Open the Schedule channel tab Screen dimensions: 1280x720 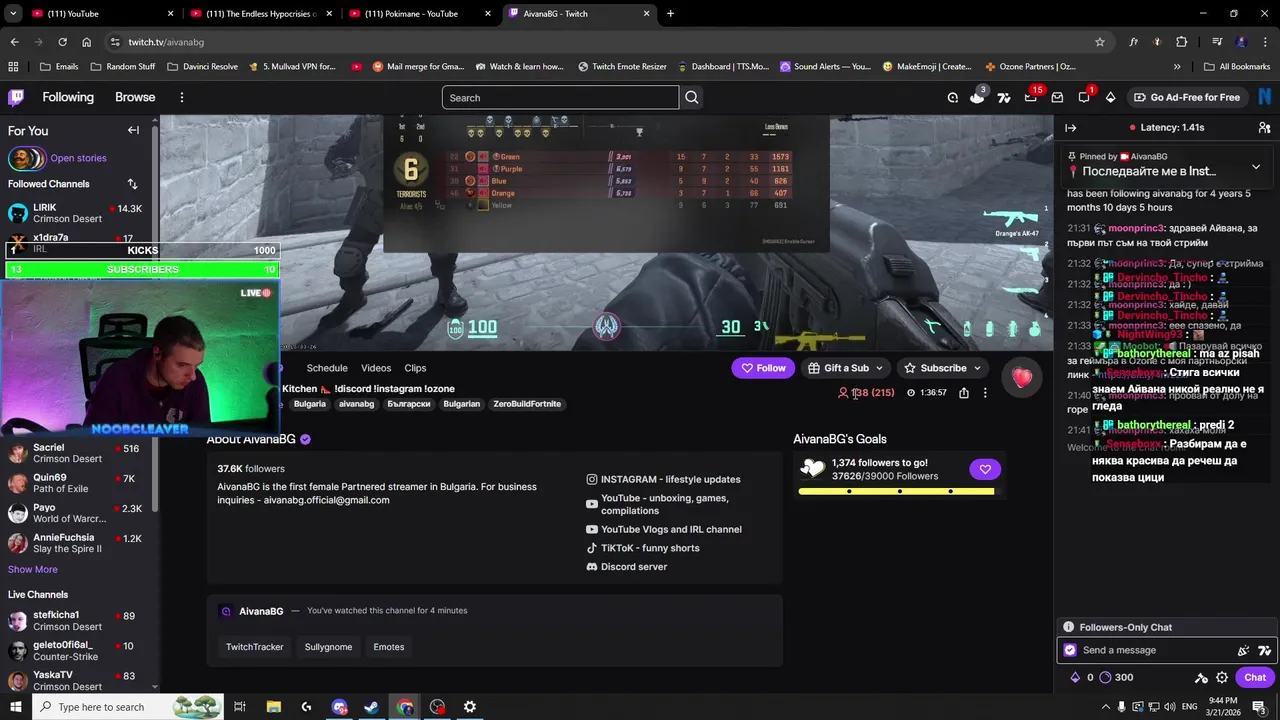[x=327, y=368]
